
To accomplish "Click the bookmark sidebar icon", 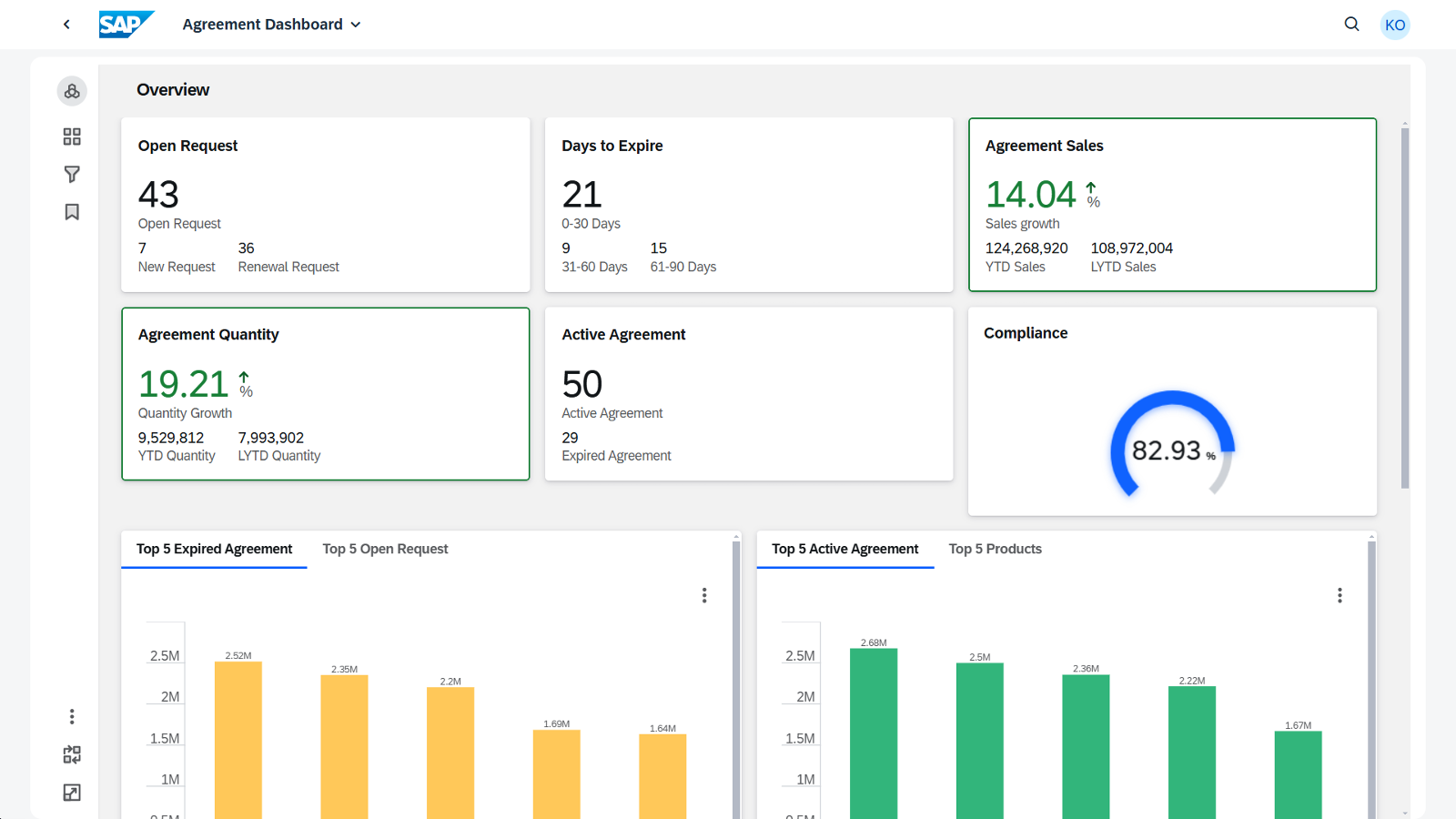I will (x=72, y=212).
